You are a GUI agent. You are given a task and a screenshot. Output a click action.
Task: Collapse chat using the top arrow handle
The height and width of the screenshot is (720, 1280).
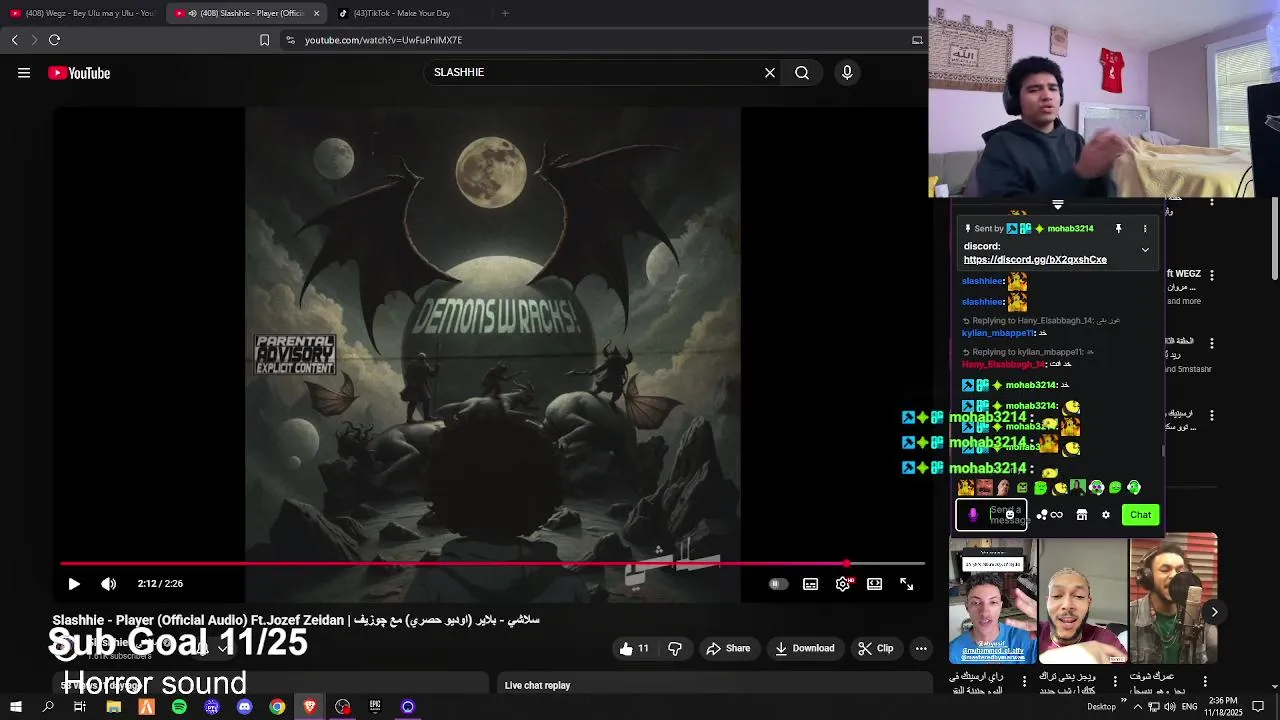click(x=1057, y=204)
